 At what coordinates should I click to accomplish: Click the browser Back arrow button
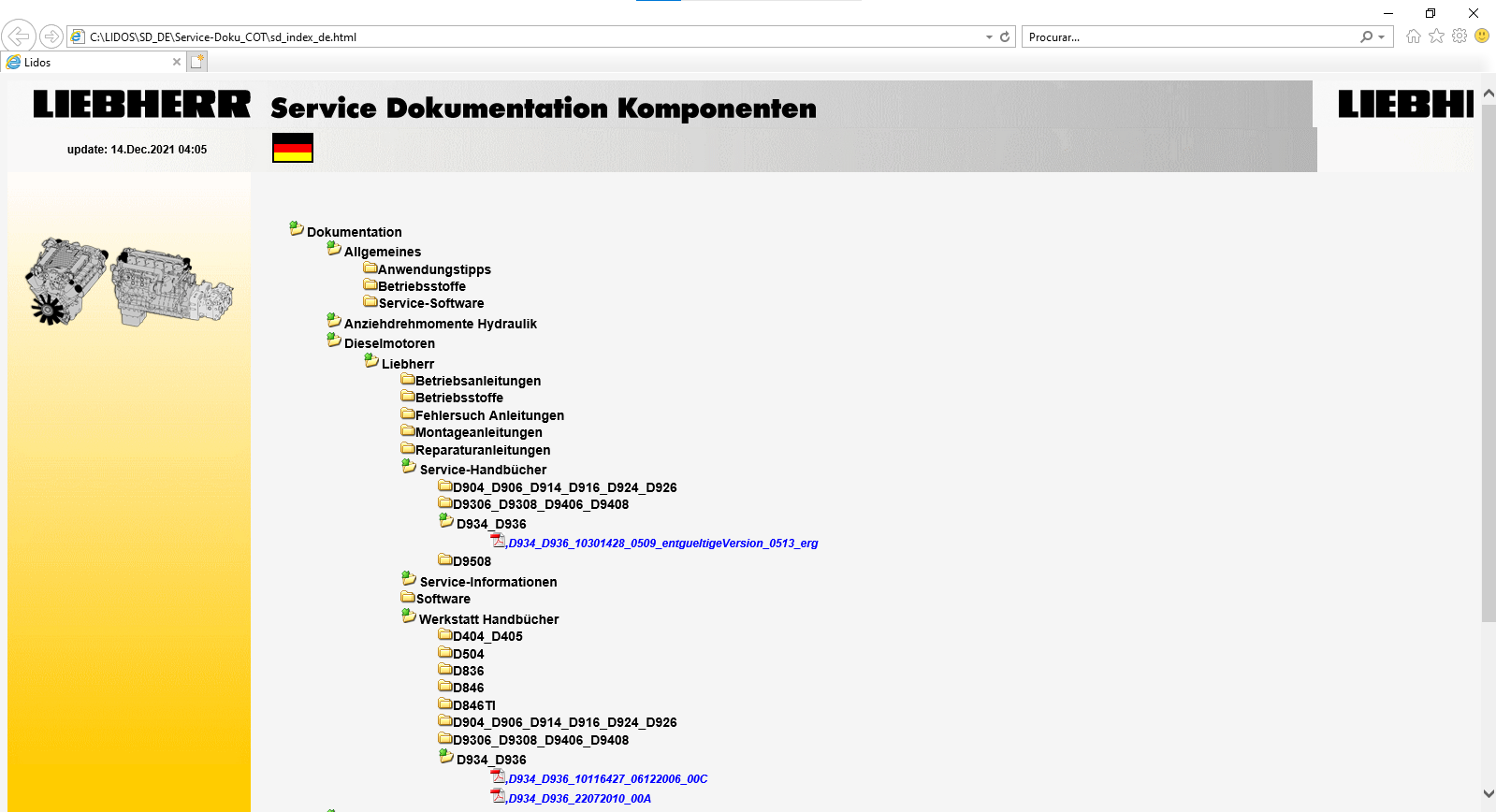(19, 36)
